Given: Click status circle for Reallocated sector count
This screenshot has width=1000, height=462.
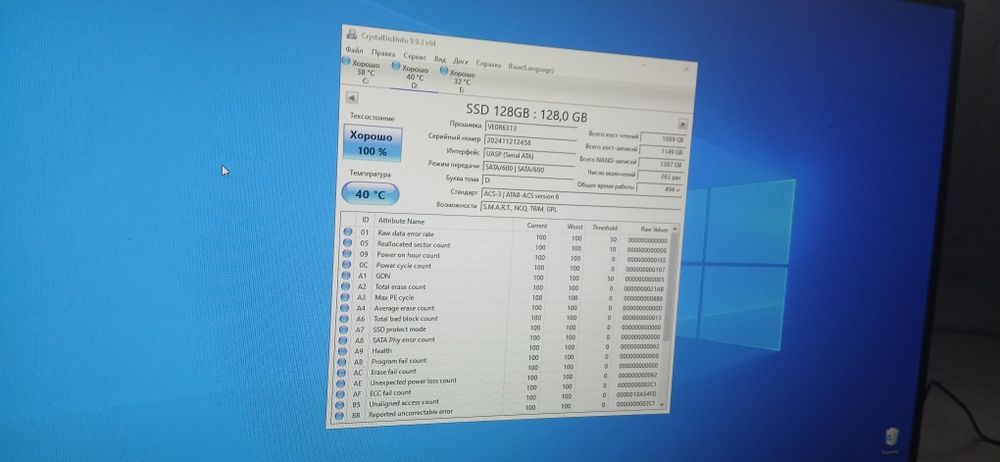Looking at the screenshot, I should 348,242.
